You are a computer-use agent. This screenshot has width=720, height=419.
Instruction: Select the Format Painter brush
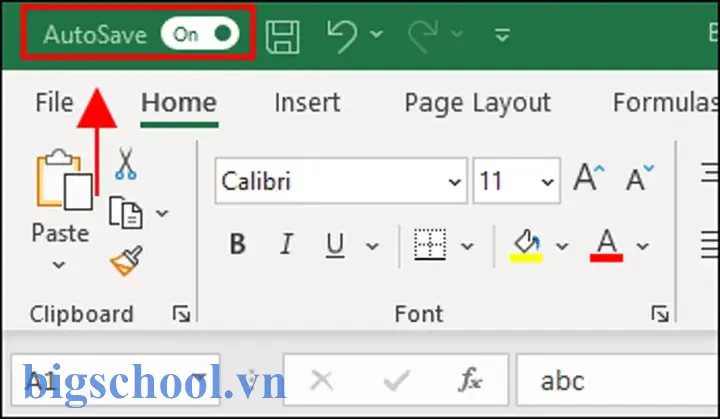tap(127, 260)
